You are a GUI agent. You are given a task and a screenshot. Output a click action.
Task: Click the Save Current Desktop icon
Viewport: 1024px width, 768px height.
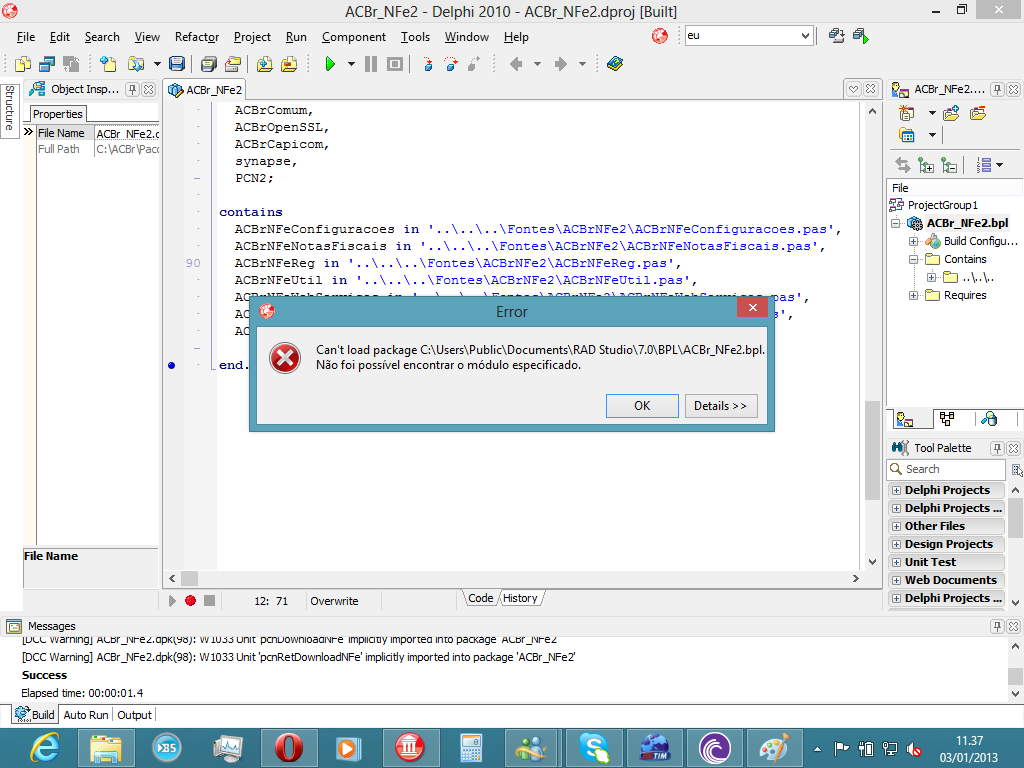click(837, 36)
